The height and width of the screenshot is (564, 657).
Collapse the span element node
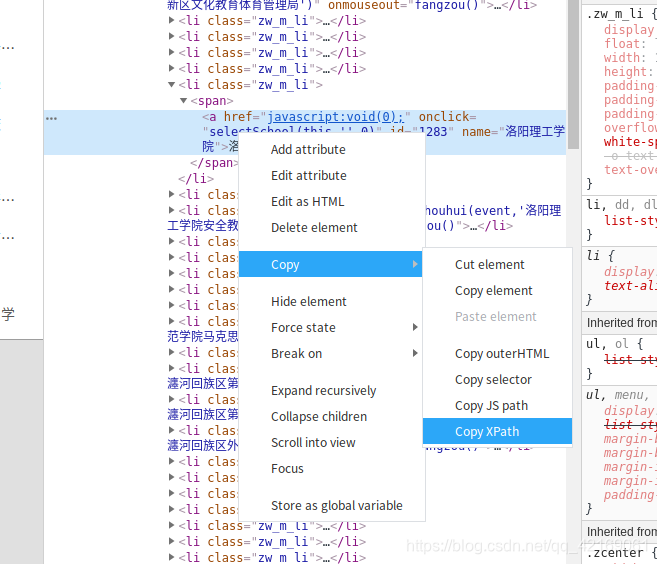[x=183, y=101]
